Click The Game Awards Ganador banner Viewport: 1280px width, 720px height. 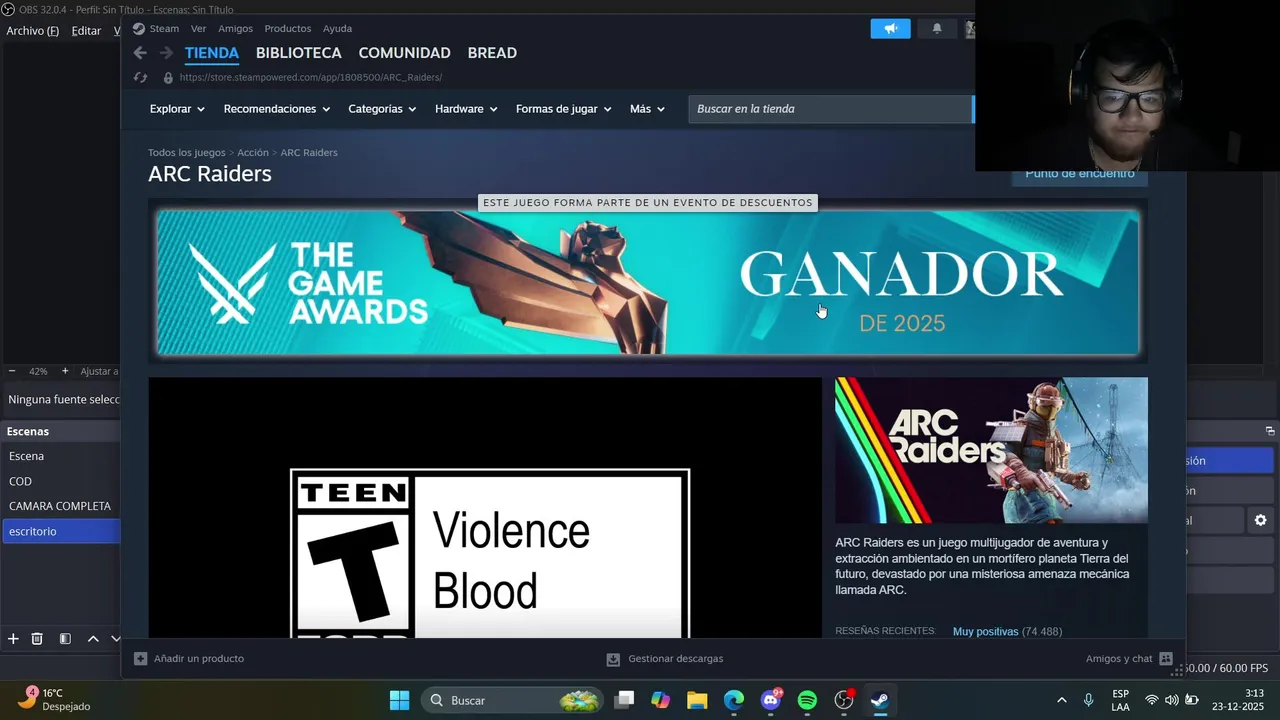click(648, 282)
